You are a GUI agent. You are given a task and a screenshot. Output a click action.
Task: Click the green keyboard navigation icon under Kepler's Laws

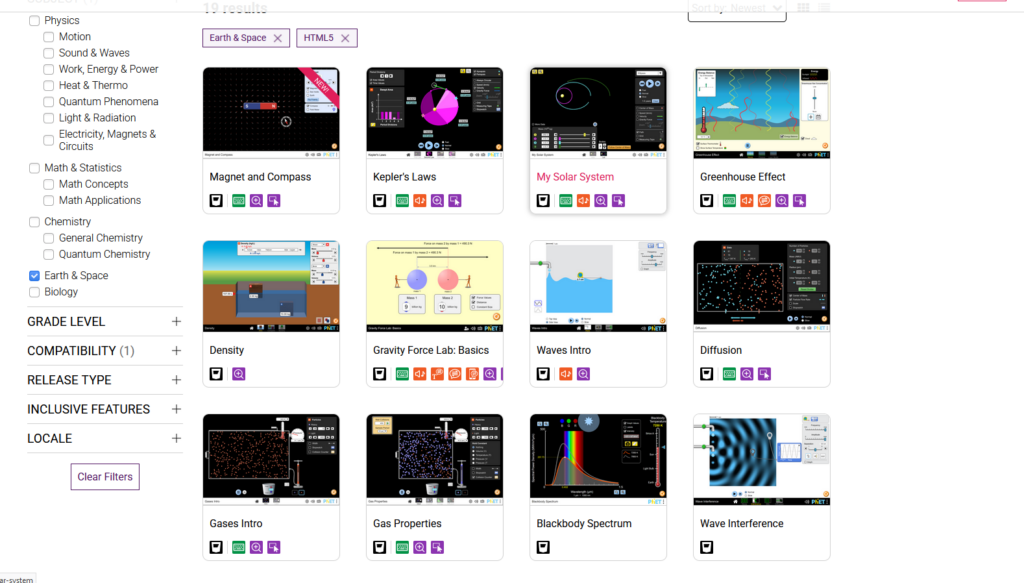401,201
